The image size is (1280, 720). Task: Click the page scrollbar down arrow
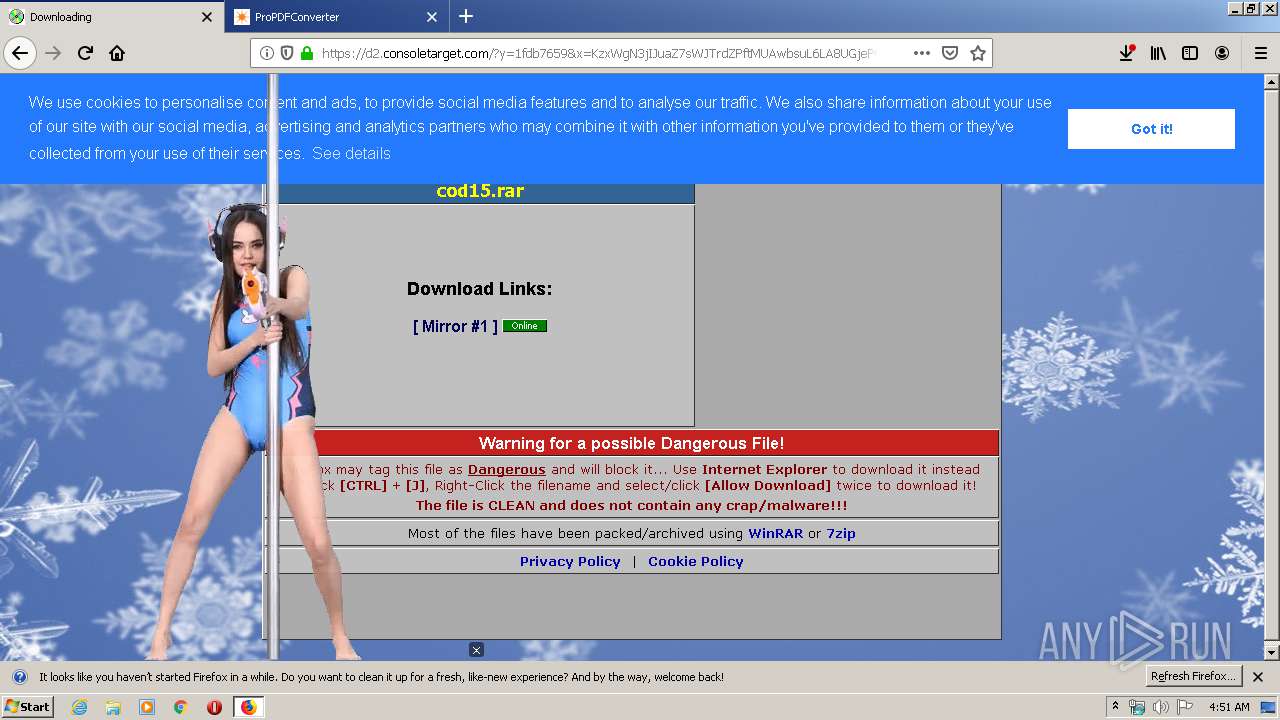[1272, 653]
